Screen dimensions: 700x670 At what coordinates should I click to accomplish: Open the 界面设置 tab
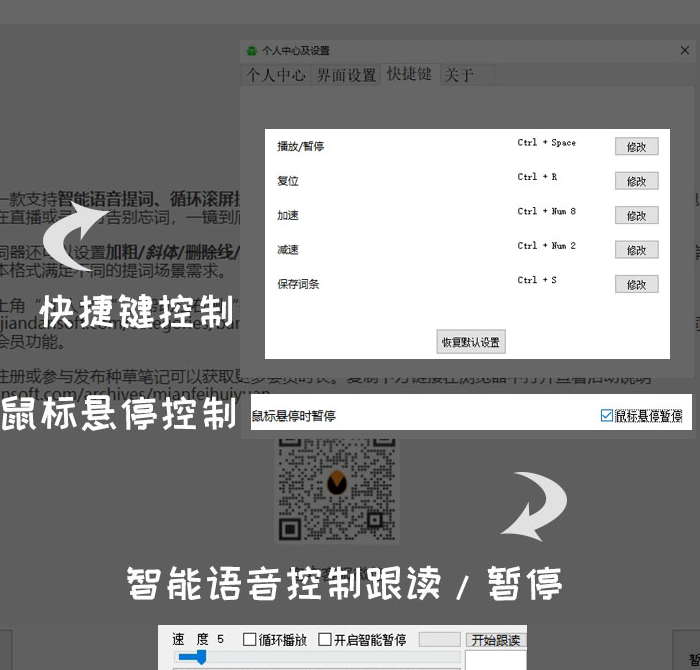(346, 75)
